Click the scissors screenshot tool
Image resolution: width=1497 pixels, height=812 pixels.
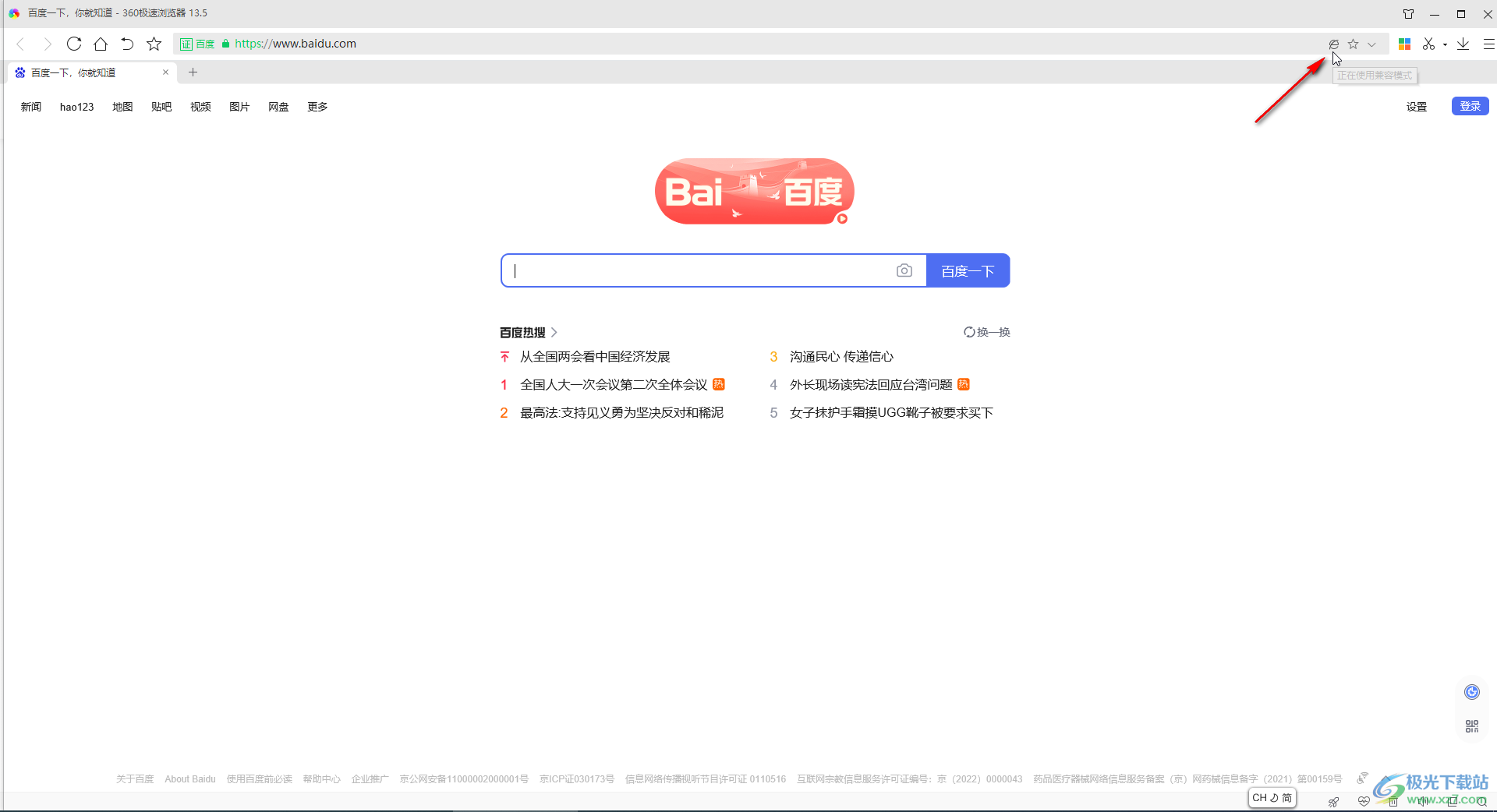pos(1428,44)
